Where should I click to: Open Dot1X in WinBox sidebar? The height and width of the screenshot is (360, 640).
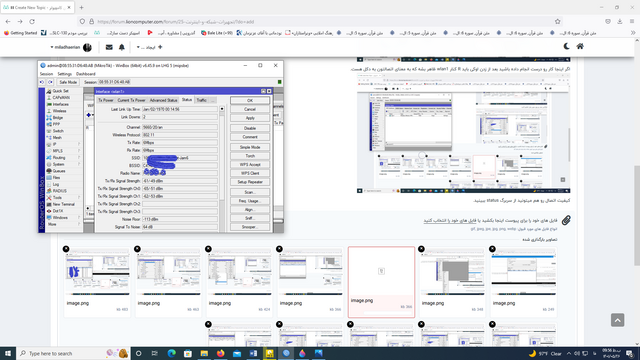tap(58, 211)
